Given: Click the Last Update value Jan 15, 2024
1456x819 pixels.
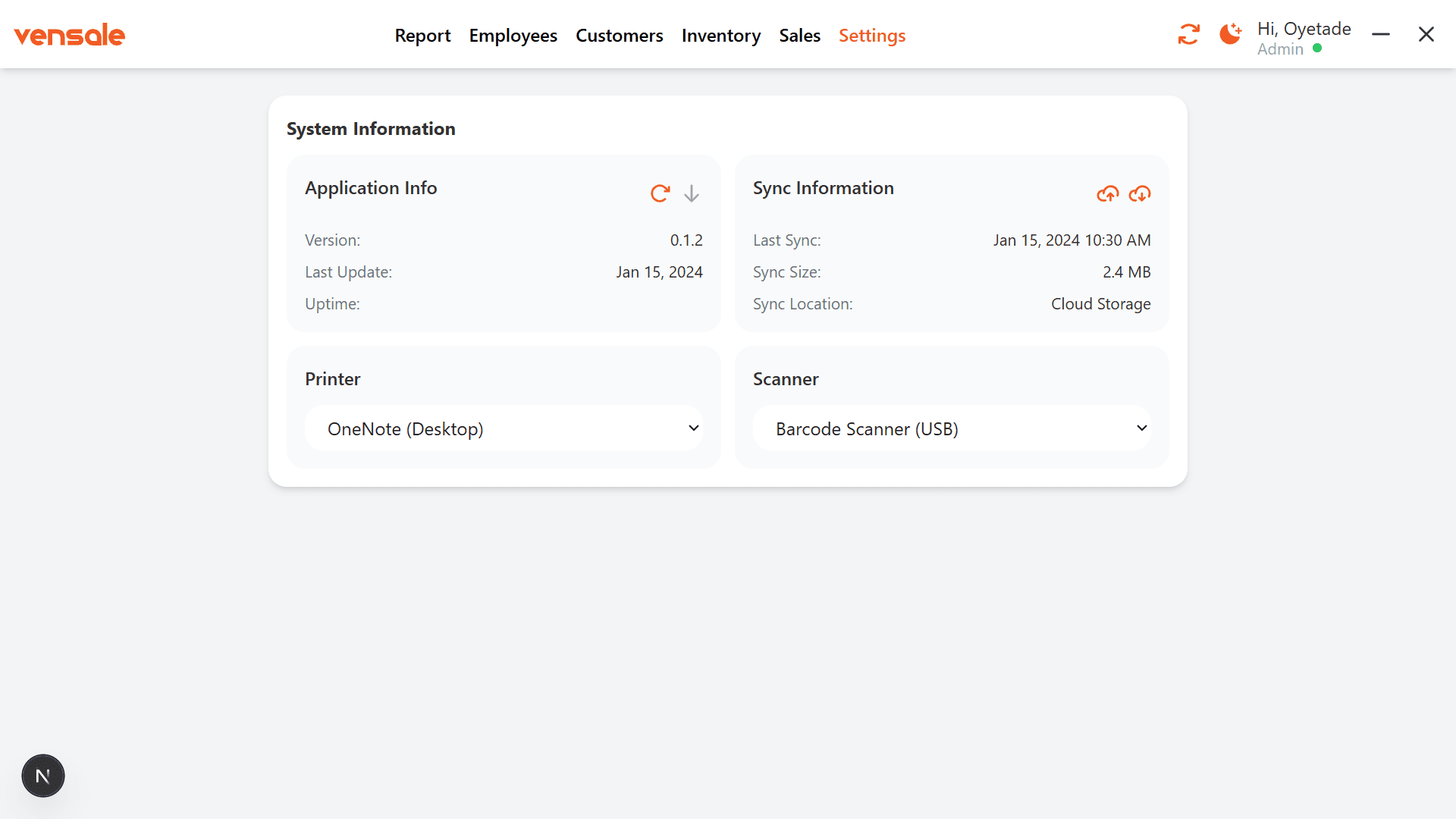Looking at the screenshot, I should 659,272.
